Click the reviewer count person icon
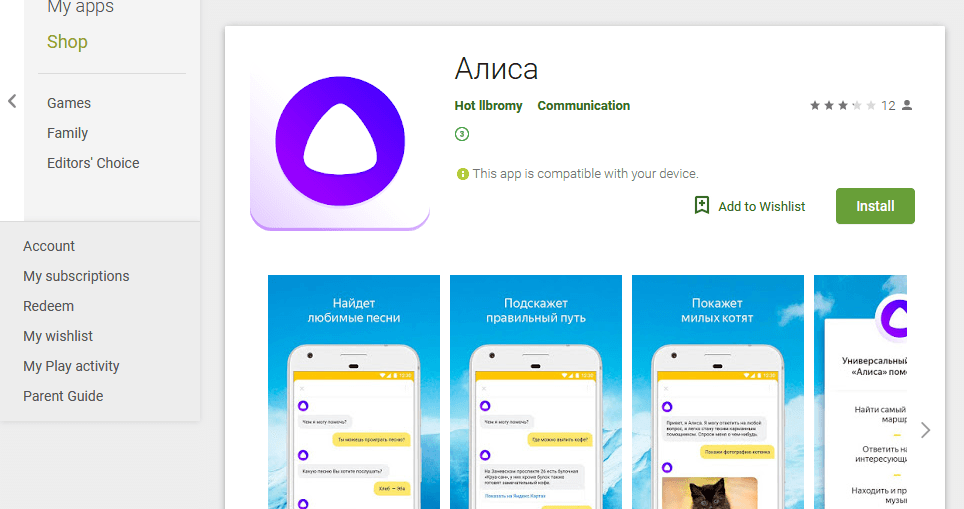Screen dimensions: 964x509 coord(907,106)
